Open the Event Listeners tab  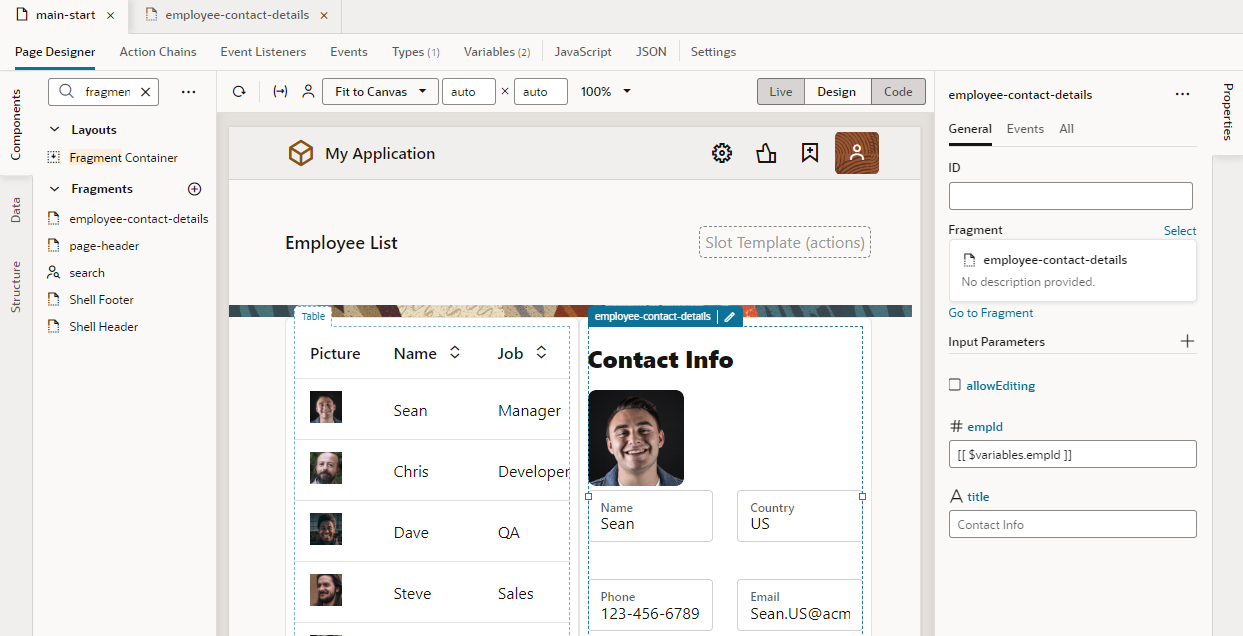pyautogui.click(x=263, y=52)
